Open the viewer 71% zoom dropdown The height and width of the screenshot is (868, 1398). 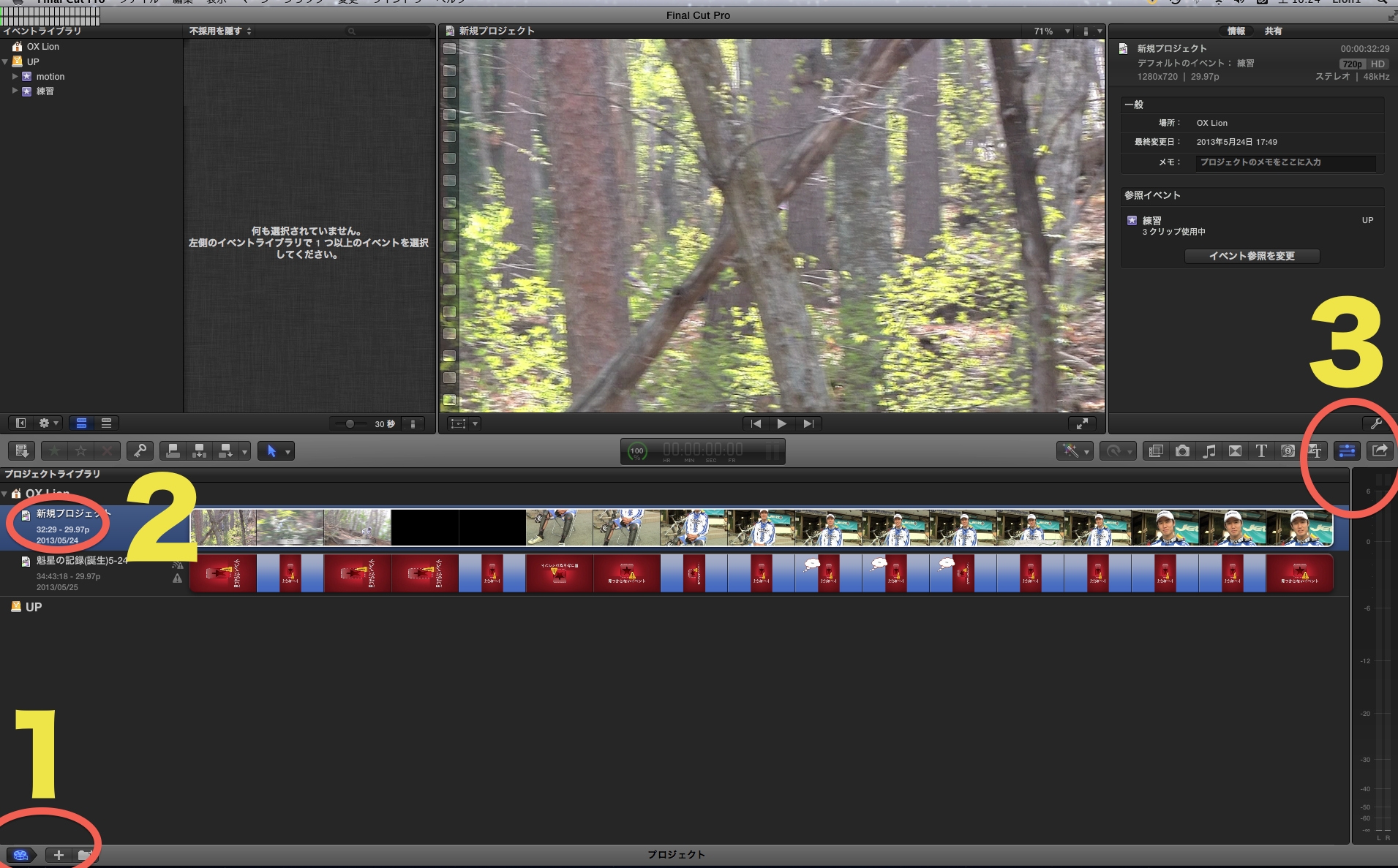[1052, 31]
